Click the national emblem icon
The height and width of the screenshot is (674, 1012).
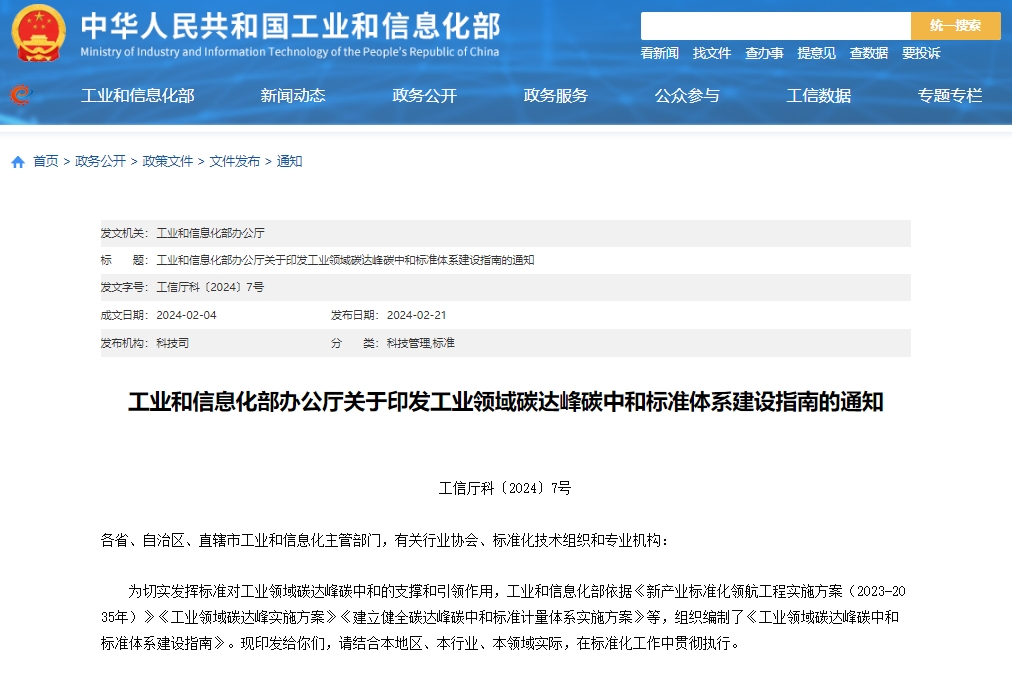[x=37, y=32]
